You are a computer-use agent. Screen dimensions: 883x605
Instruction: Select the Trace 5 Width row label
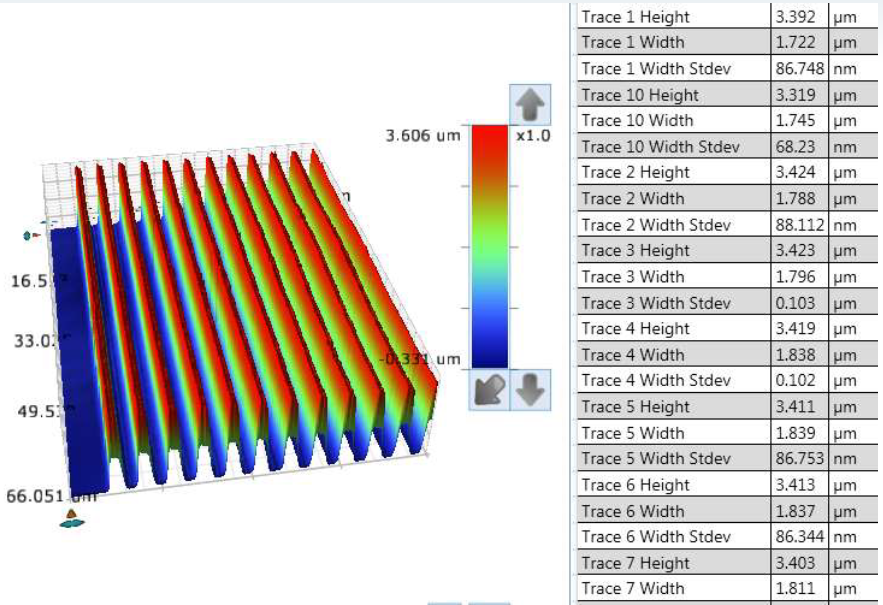coord(633,433)
